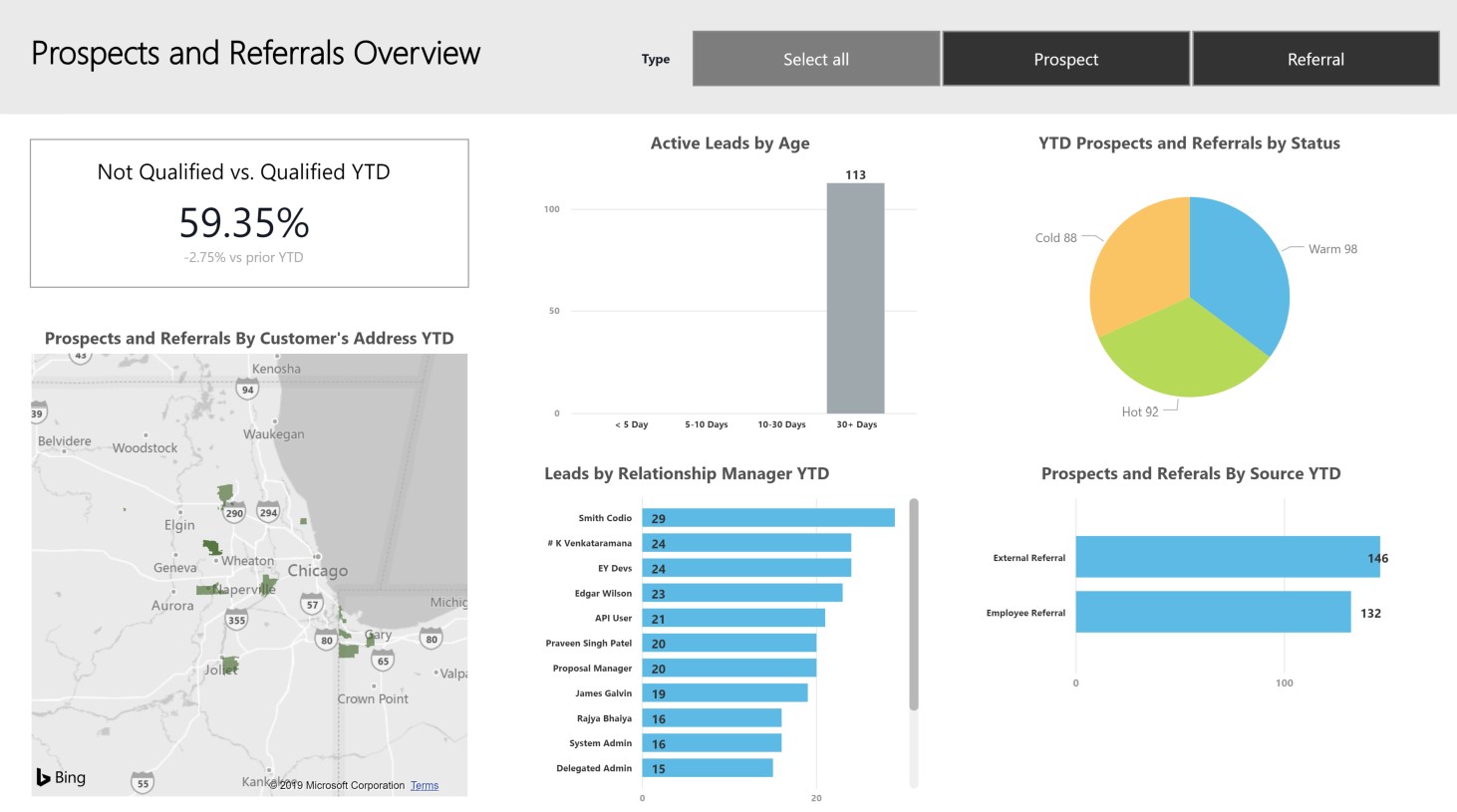The width and height of the screenshot is (1457, 812).
Task: Click the 5-10 Days axis label
Action: (x=707, y=424)
